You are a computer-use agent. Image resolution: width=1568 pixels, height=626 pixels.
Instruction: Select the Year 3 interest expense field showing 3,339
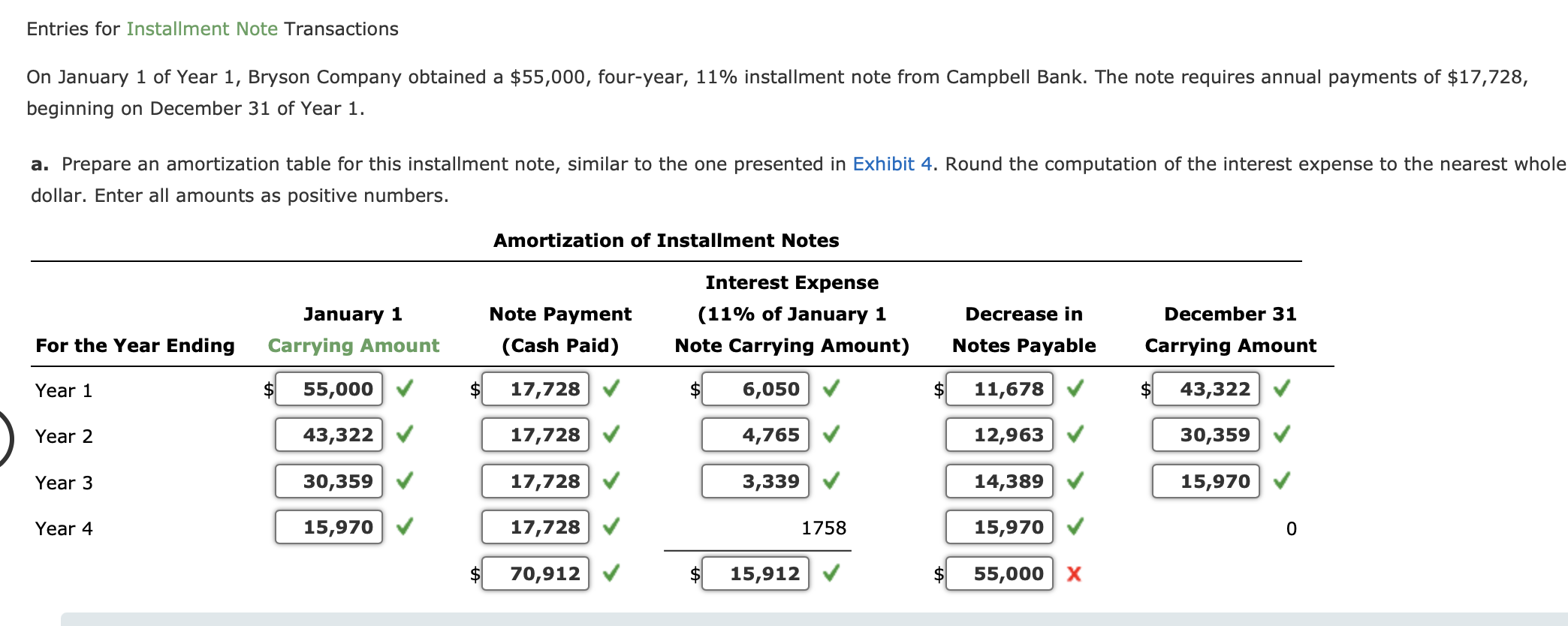(753, 481)
